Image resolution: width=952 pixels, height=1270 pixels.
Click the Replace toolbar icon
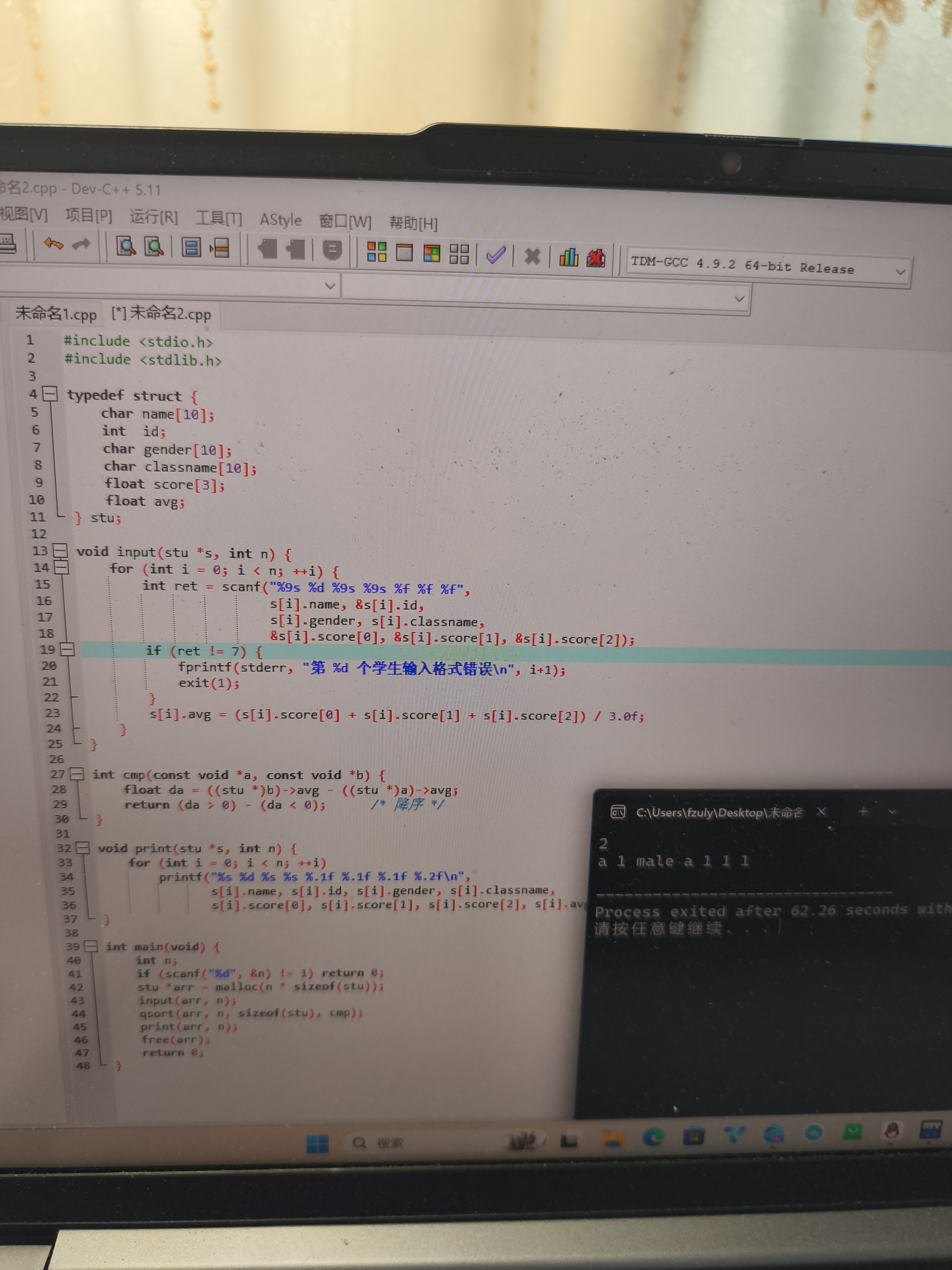coord(154,247)
